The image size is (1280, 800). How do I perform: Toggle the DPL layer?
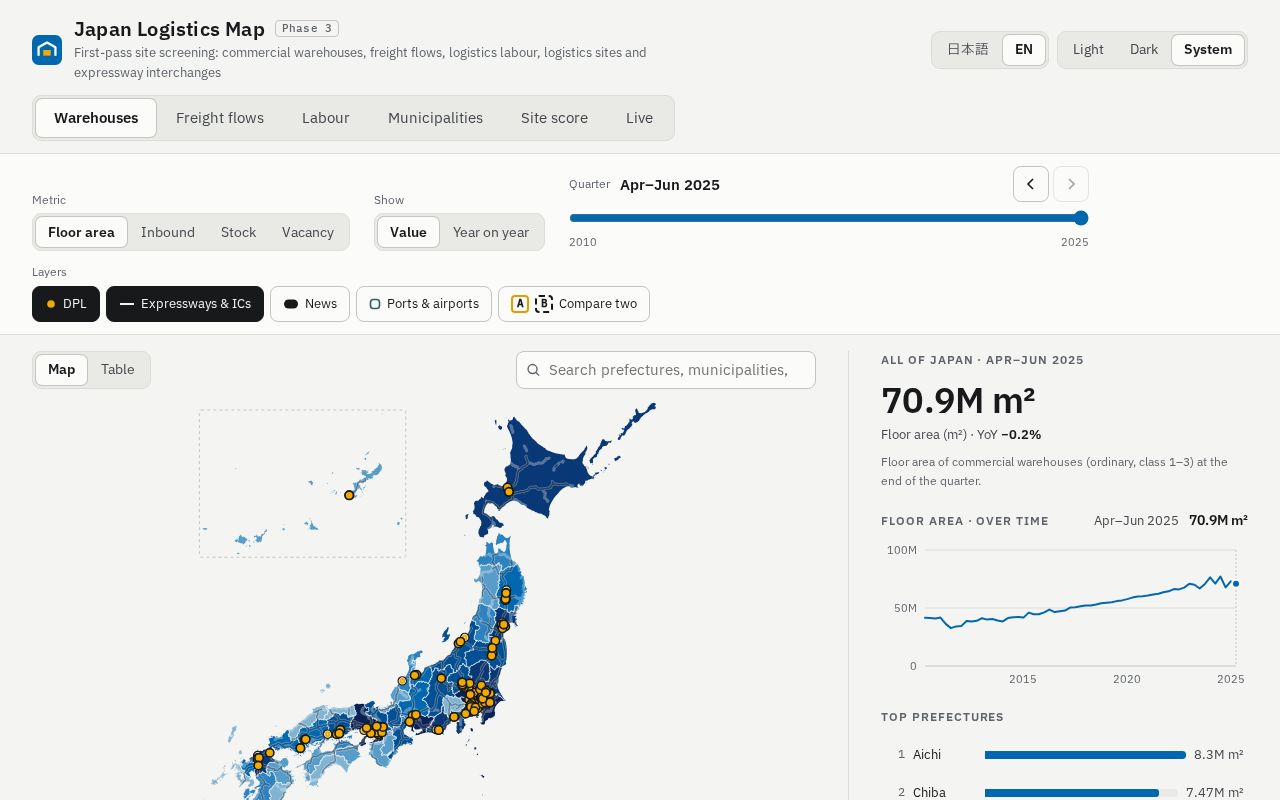(x=66, y=304)
